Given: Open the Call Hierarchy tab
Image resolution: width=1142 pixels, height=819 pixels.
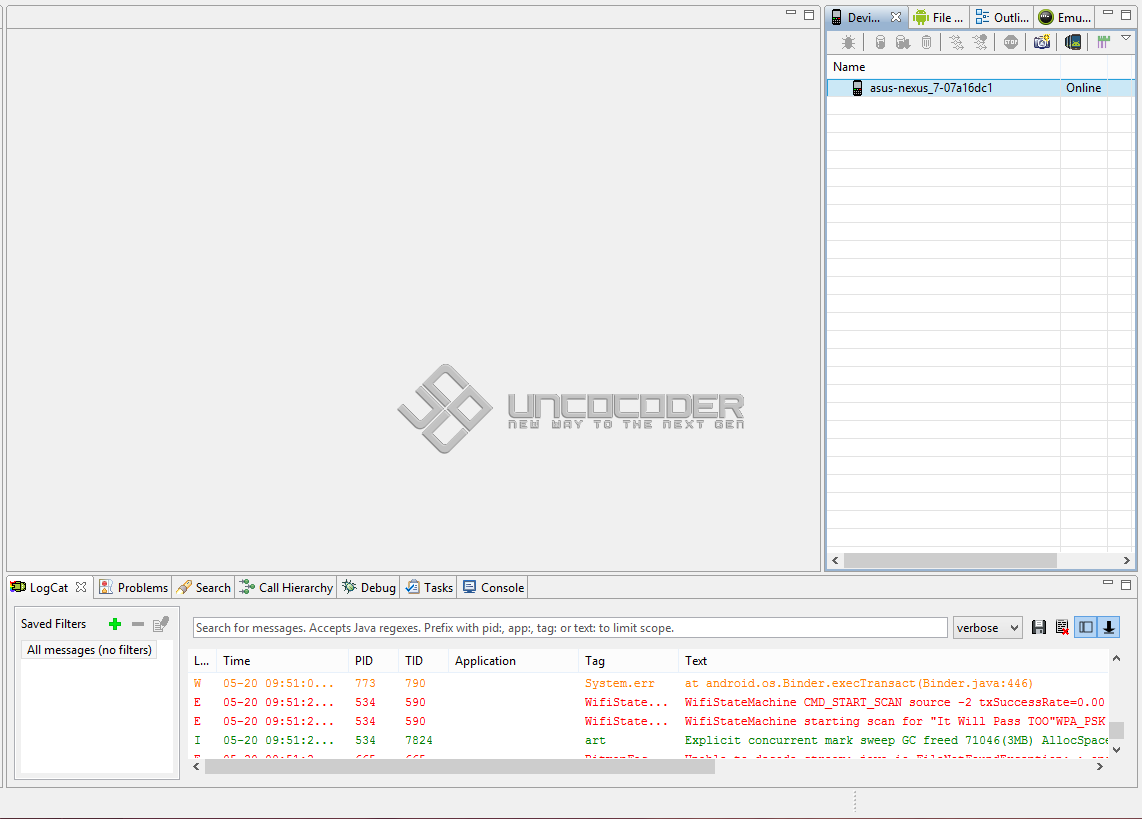Looking at the screenshot, I should click(x=287, y=587).
